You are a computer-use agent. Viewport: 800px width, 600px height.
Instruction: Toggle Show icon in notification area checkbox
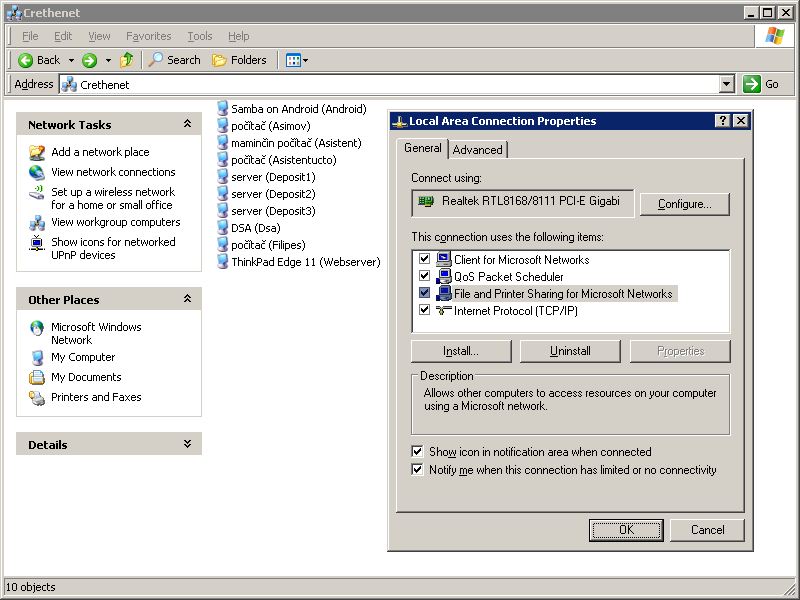coord(417,452)
